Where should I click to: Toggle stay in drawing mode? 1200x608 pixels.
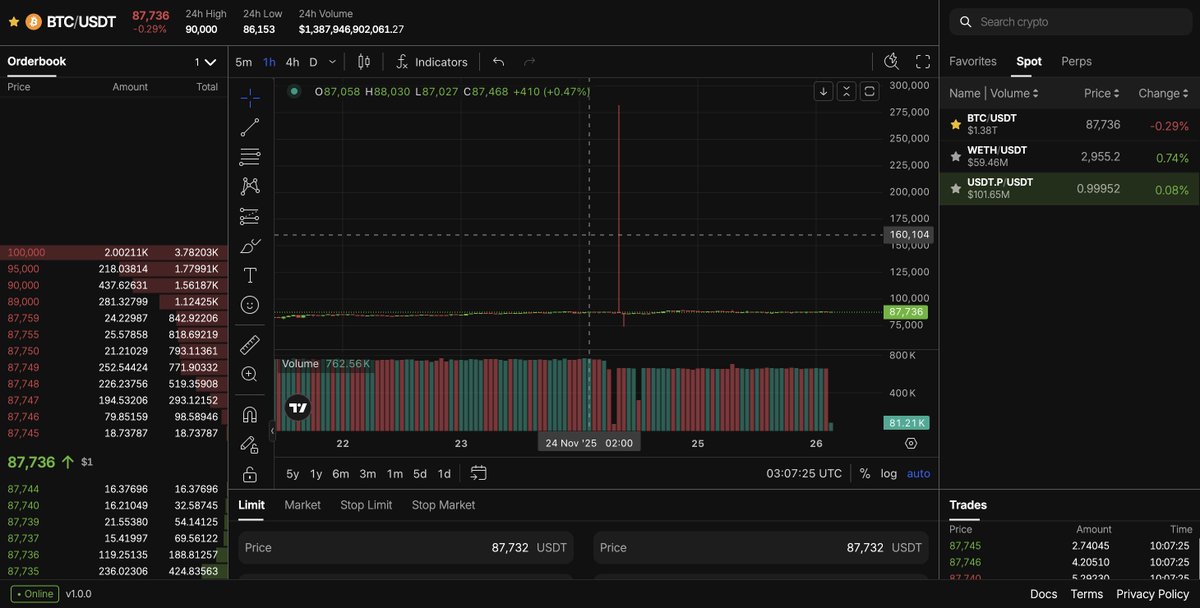coord(250,444)
